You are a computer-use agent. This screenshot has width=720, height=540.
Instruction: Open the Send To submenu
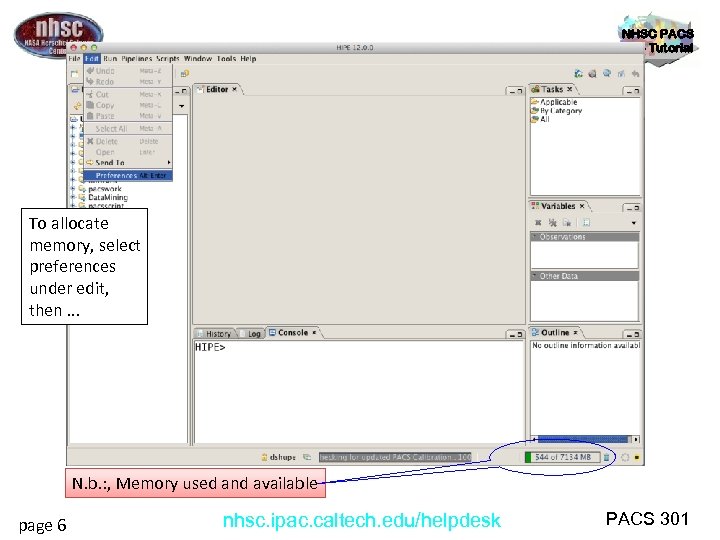pyautogui.click(x=128, y=163)
